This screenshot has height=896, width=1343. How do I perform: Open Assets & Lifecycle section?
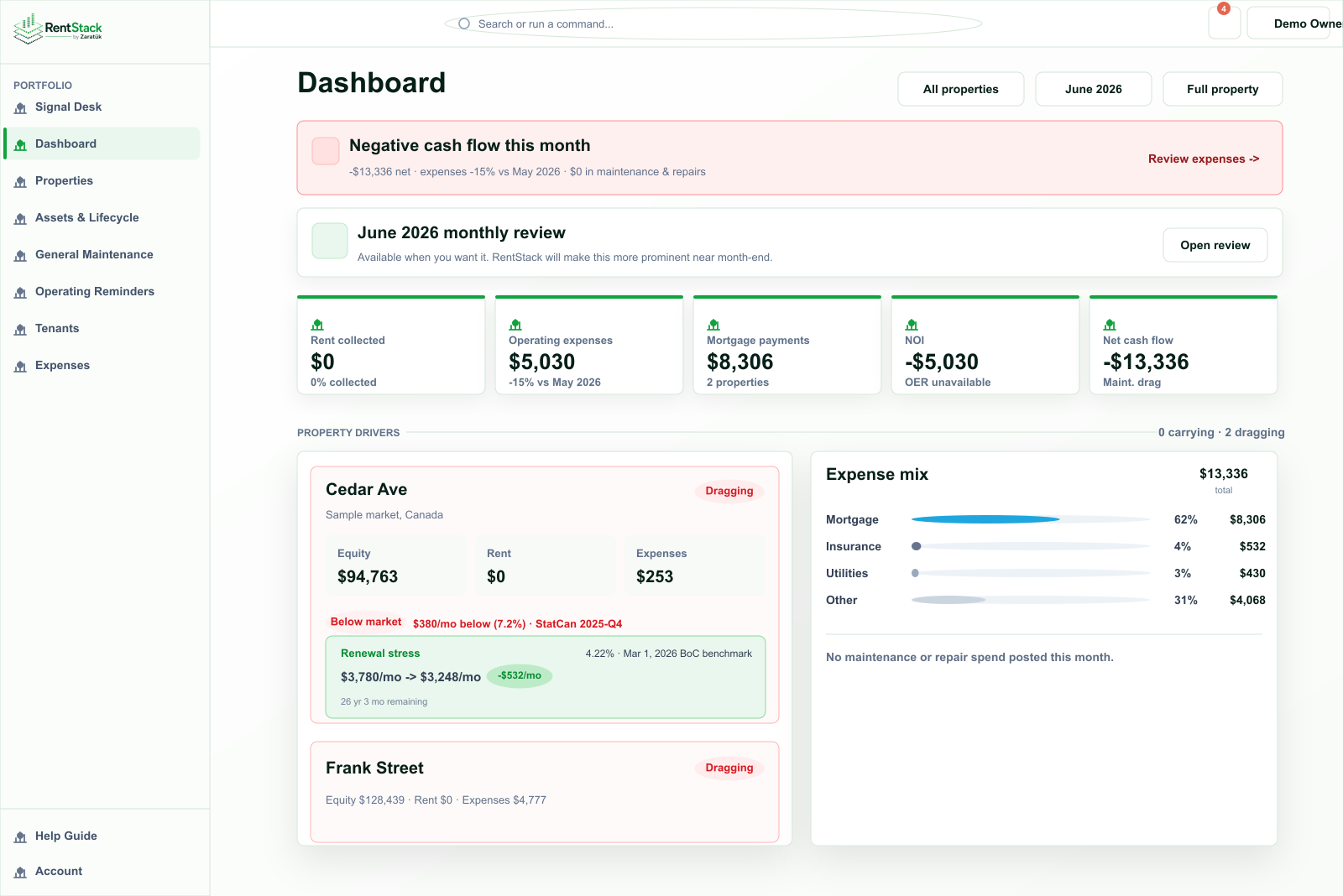point(102,217)
